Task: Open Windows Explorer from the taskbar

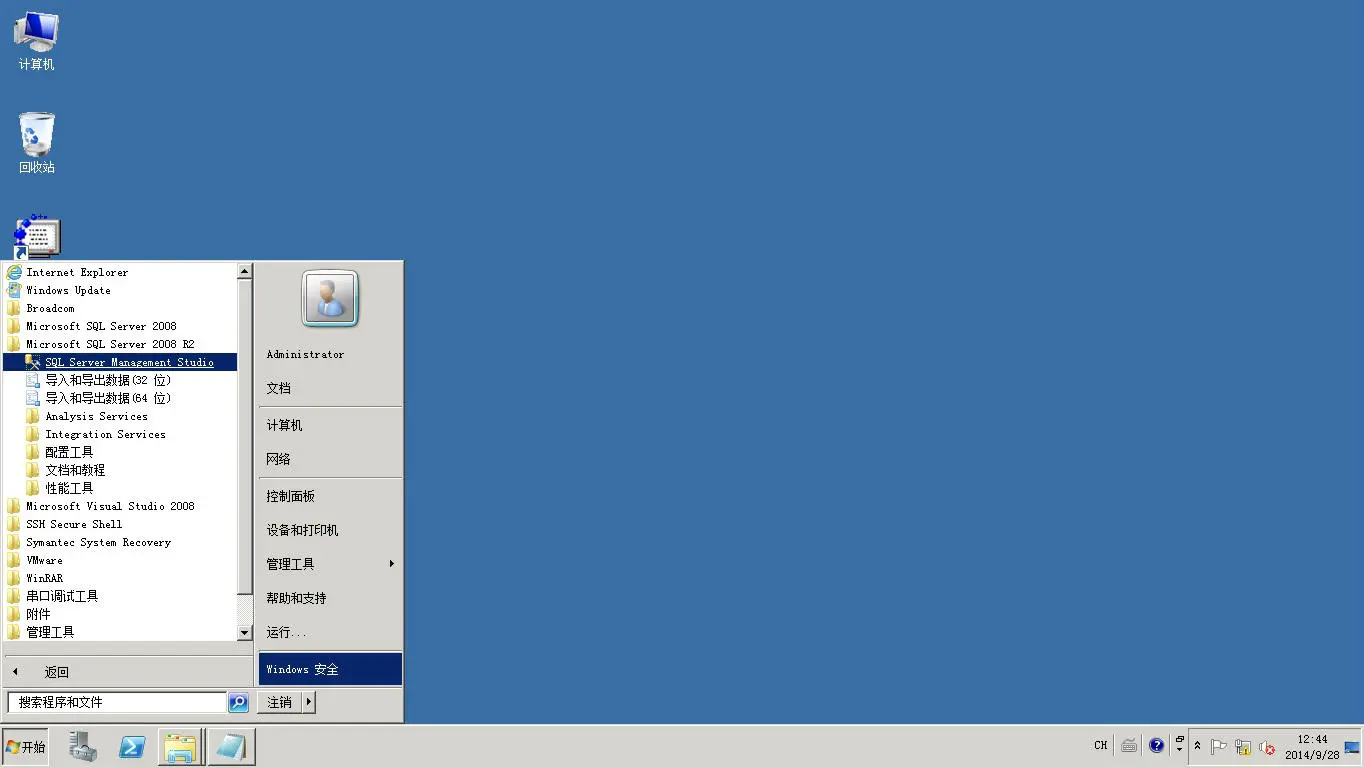Action: click(x=181, y=747)
